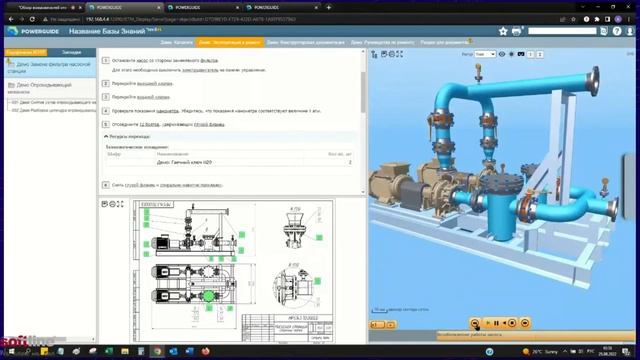Click the weather widget on taskbar
Image resolution: width=640 pixels, height=360 pixels.
(541, 351)
